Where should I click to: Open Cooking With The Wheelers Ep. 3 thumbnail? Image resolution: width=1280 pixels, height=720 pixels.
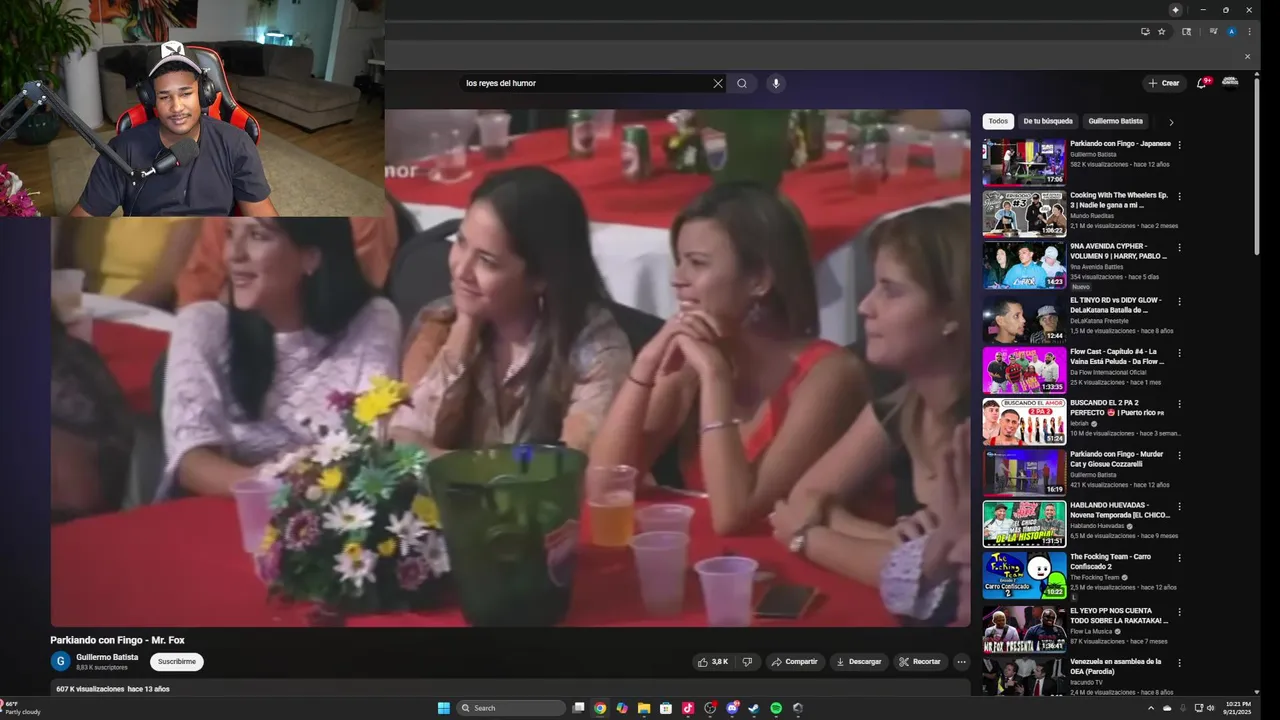[x=1024, y=213]
